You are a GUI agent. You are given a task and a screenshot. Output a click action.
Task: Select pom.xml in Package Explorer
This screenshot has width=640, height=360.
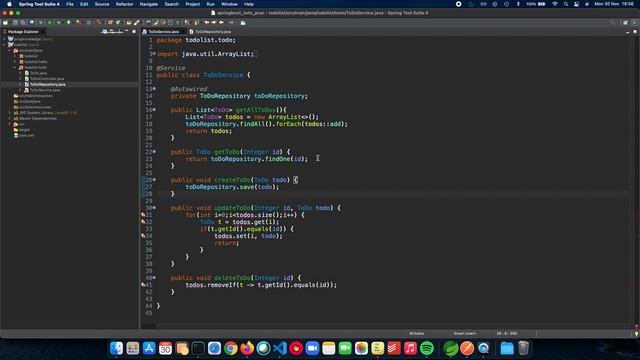pos(27,136)
